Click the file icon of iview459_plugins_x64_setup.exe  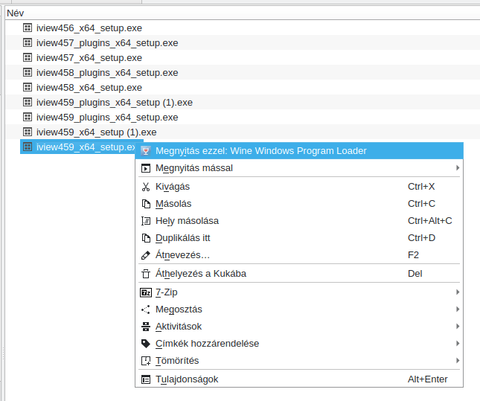28,117
